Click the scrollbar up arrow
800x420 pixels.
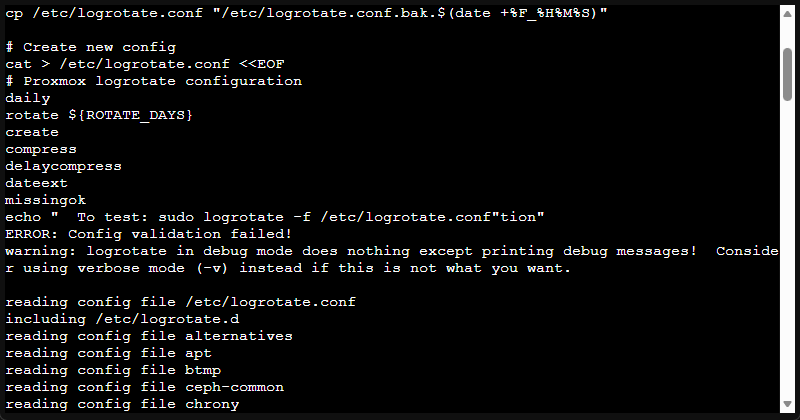788,12
